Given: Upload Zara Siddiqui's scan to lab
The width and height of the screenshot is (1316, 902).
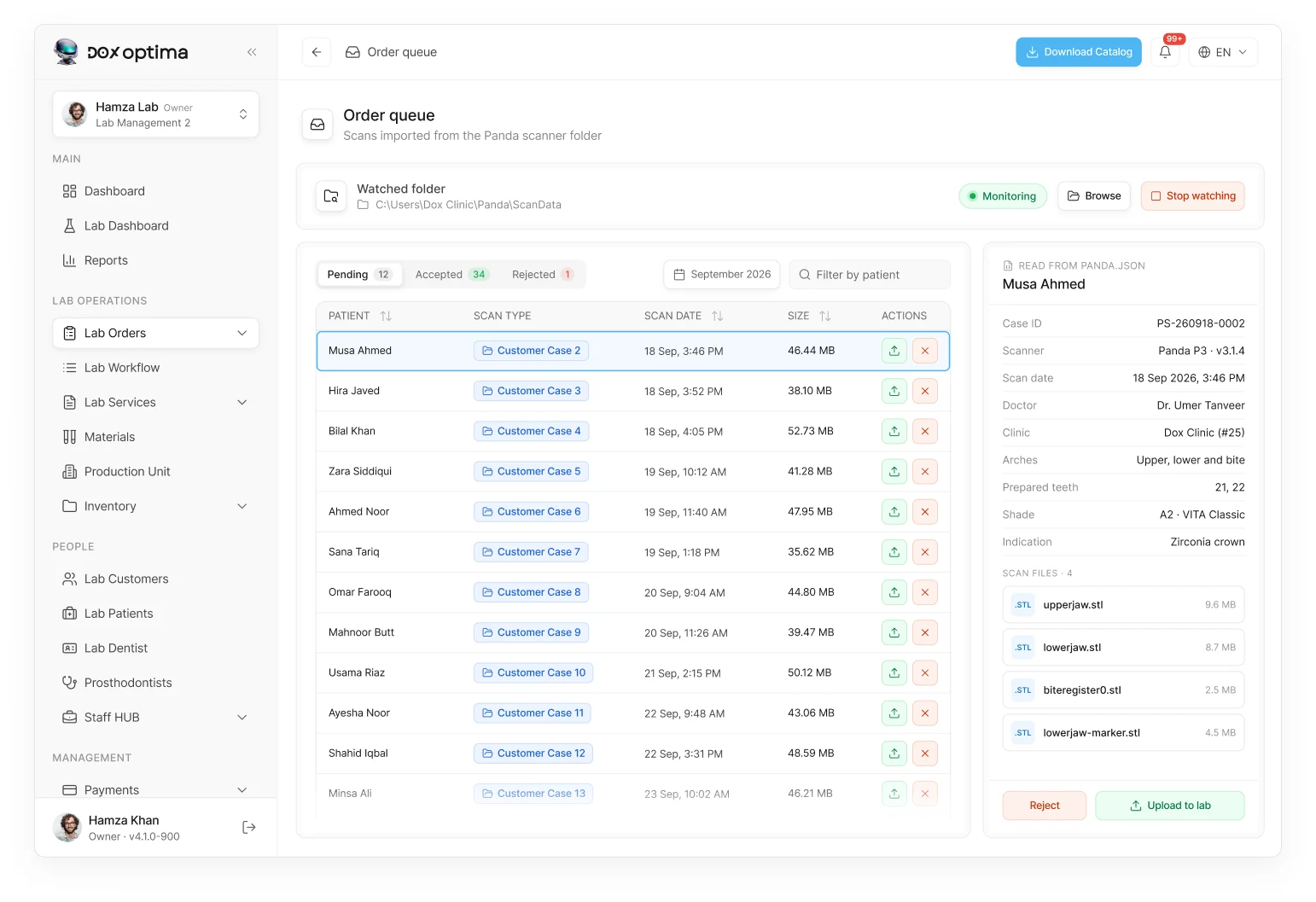Looking at the screenshot, I should coord(894,471).
